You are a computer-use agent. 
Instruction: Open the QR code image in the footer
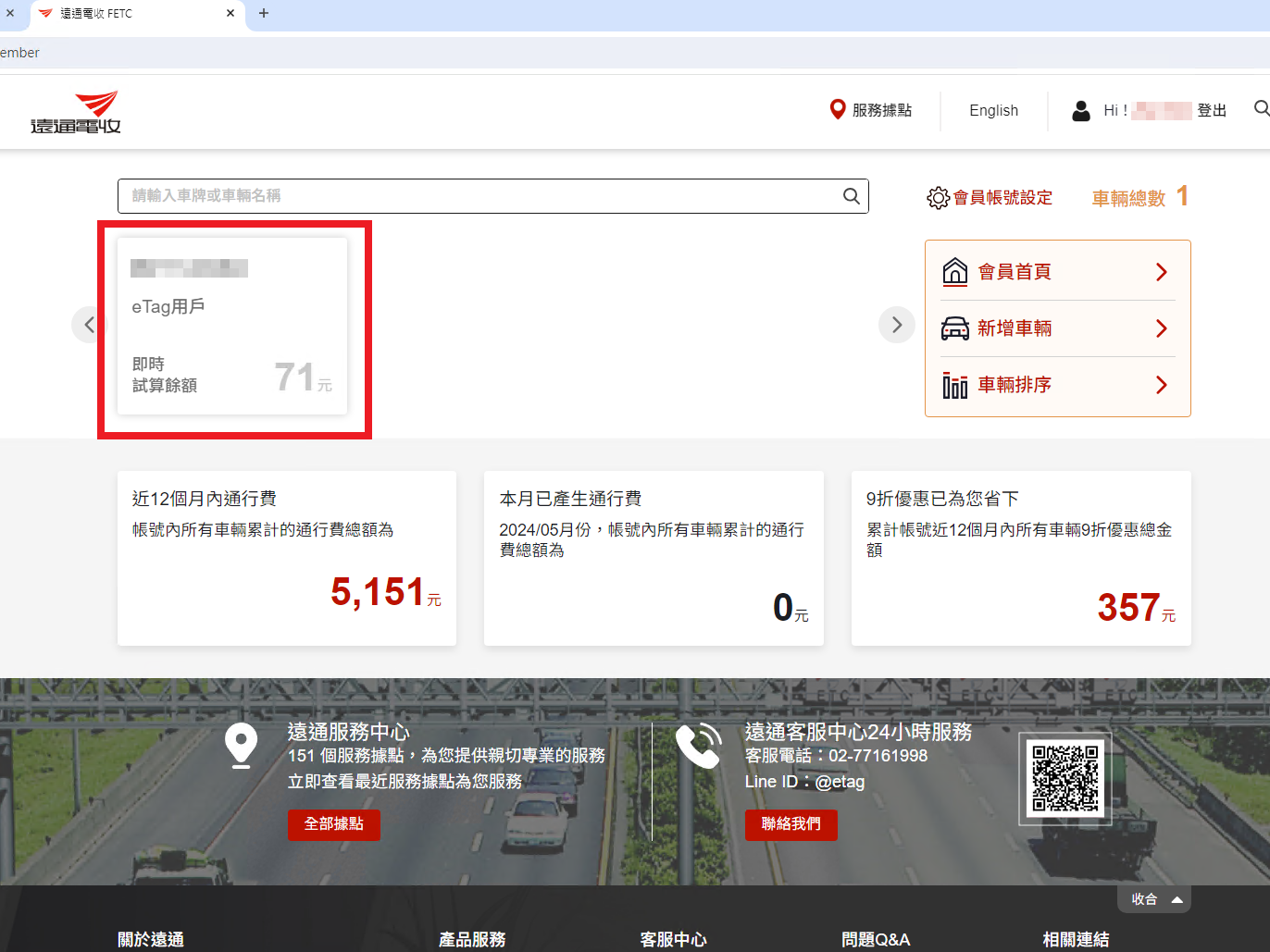point(1065,778)
